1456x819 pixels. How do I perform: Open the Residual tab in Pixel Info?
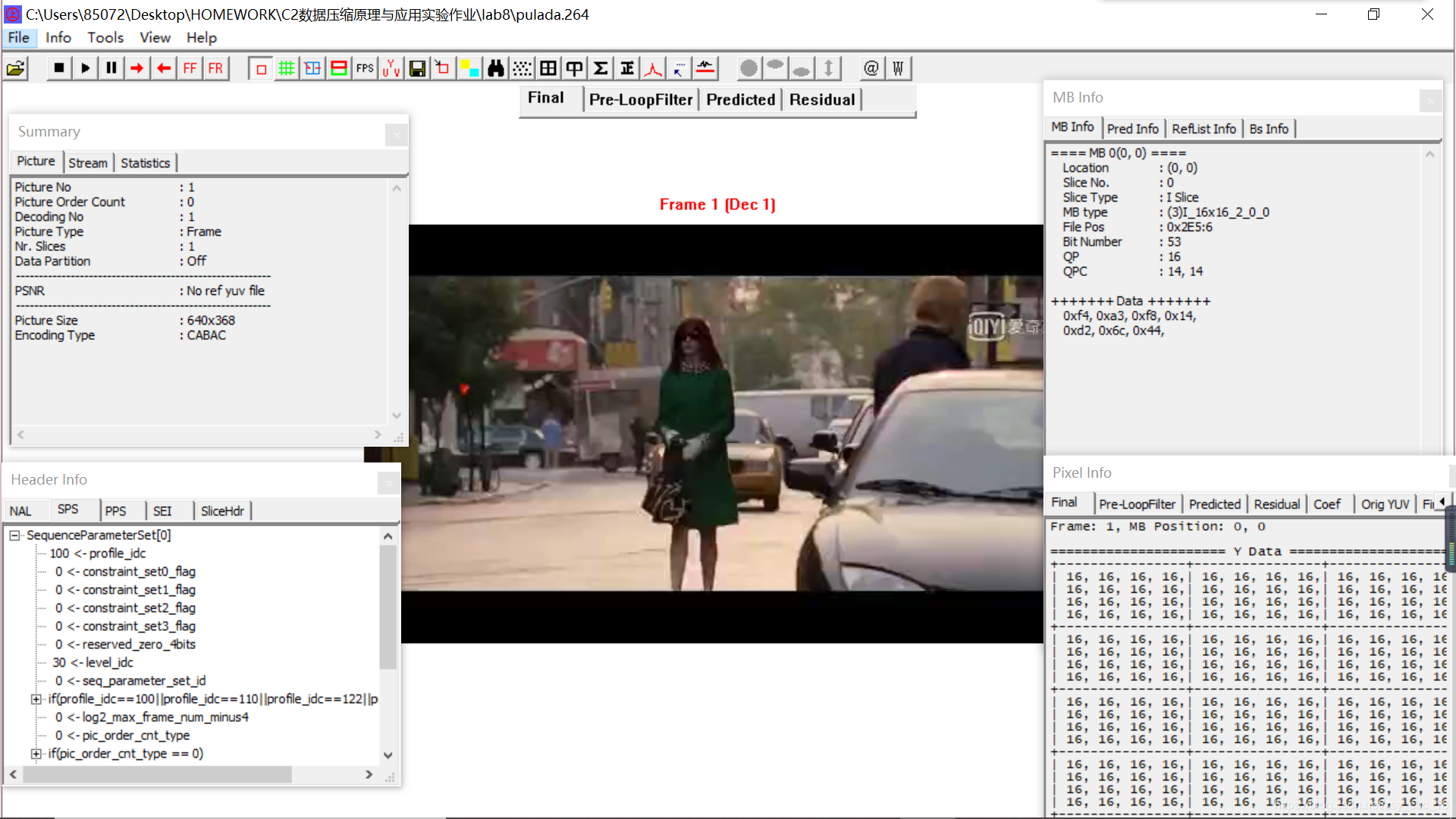click(x=1276, y=504)
